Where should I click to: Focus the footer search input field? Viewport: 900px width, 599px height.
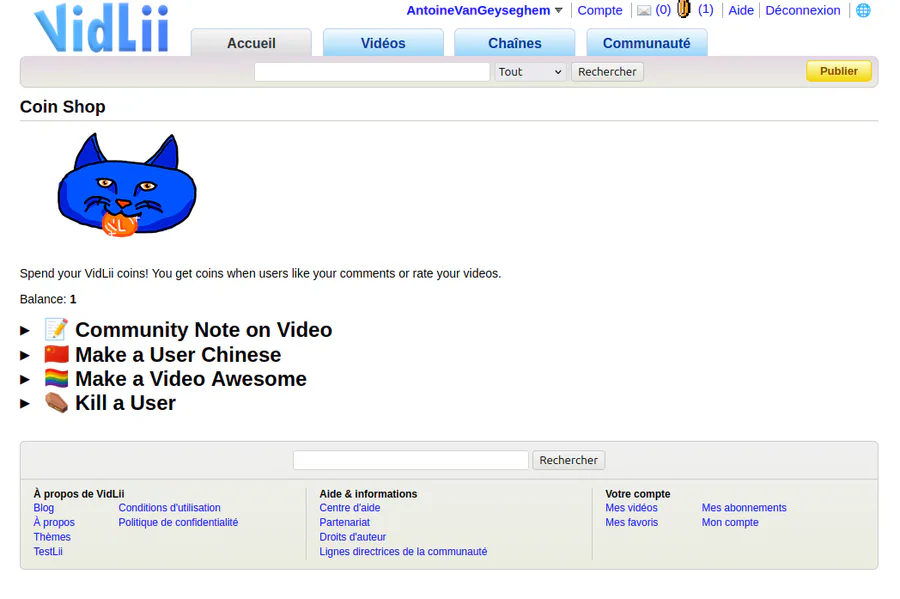[411, 460]
